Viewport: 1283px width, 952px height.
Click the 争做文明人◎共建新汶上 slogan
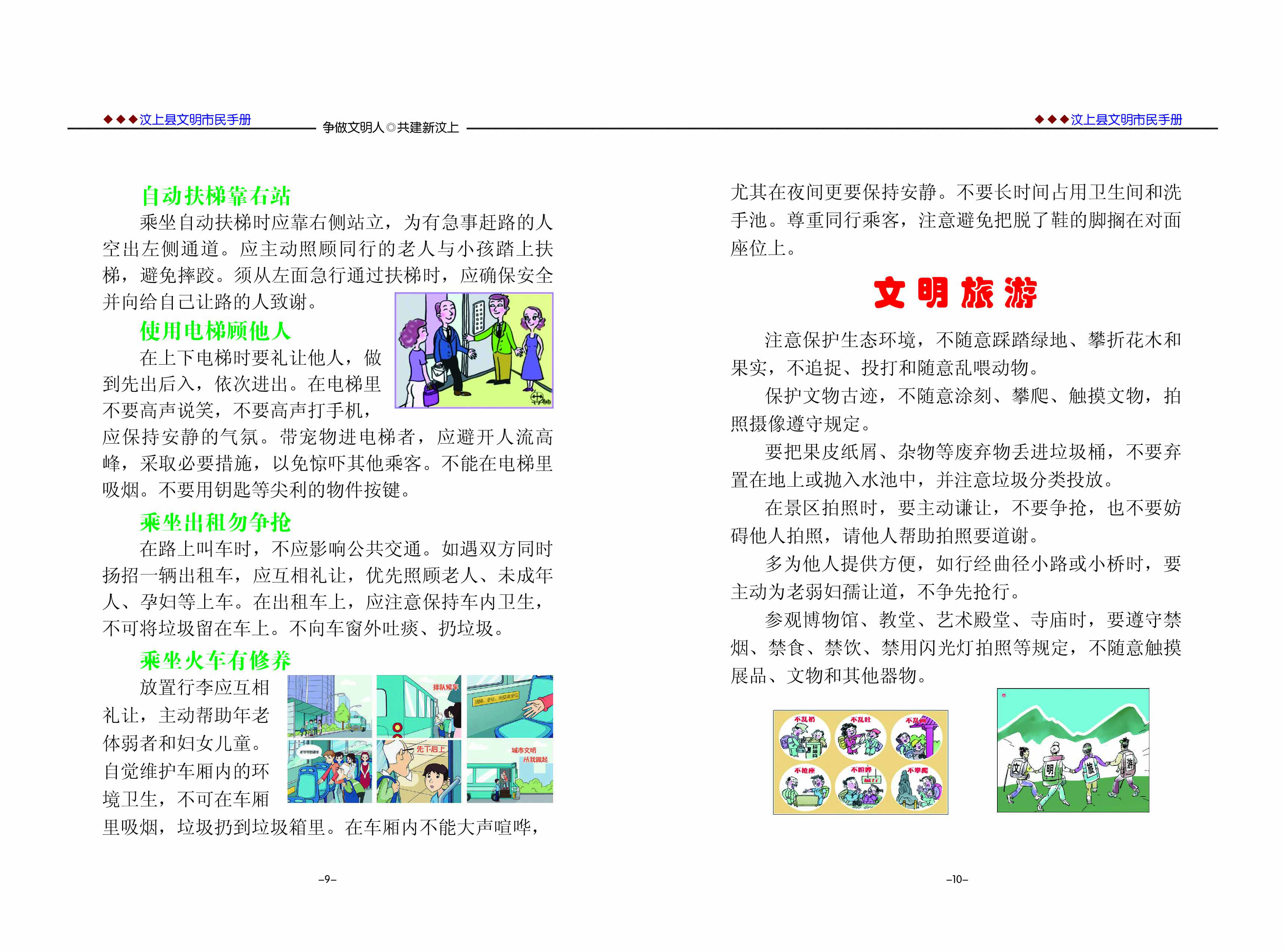pos(391,127)
